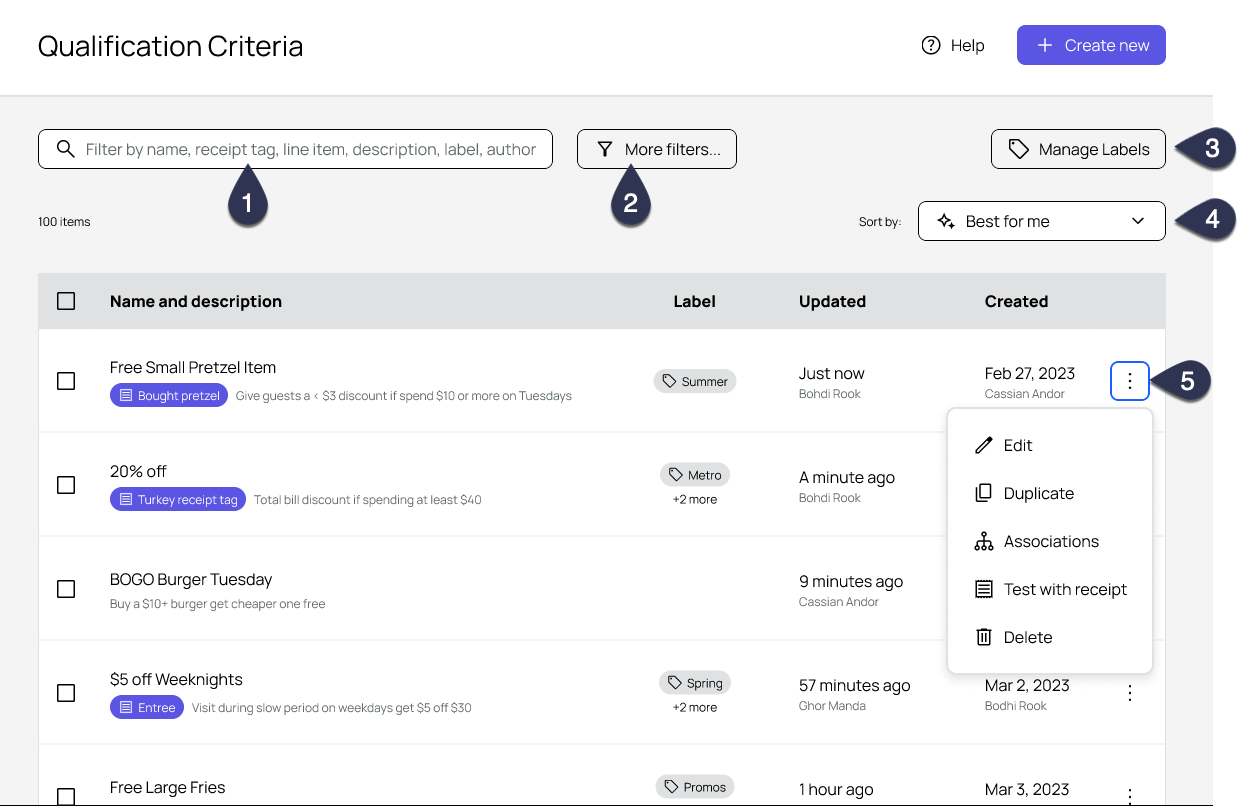
Task: Open the Help link with question icon
Action: click(952, 45)
